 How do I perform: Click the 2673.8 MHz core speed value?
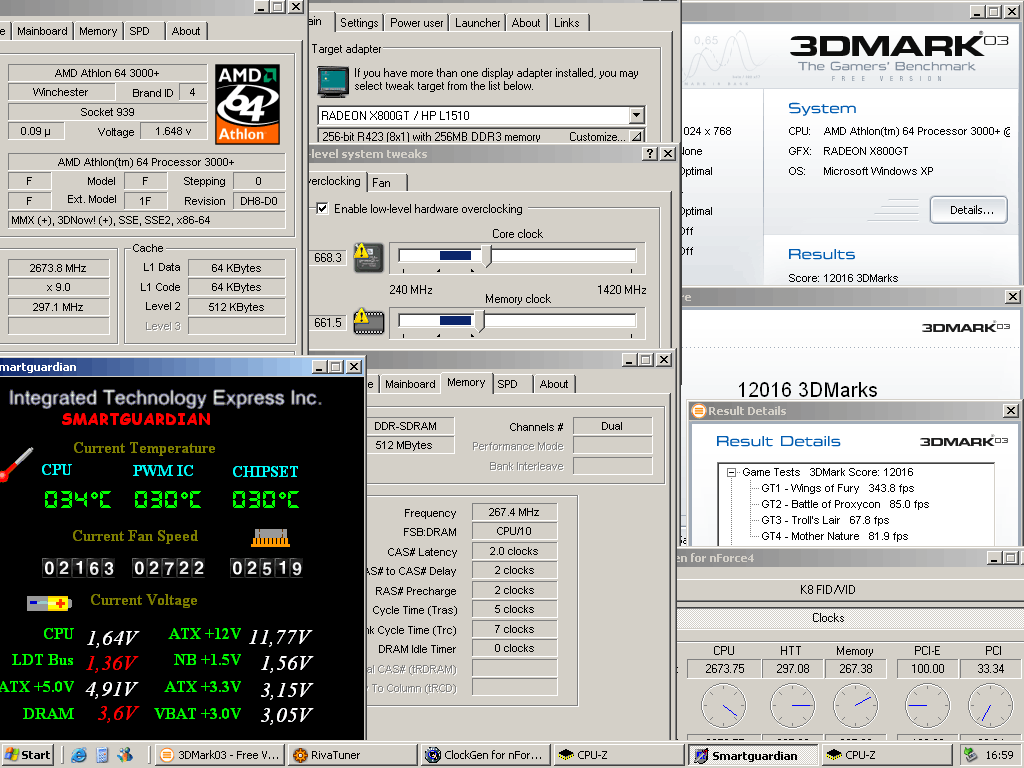(58, 268)
